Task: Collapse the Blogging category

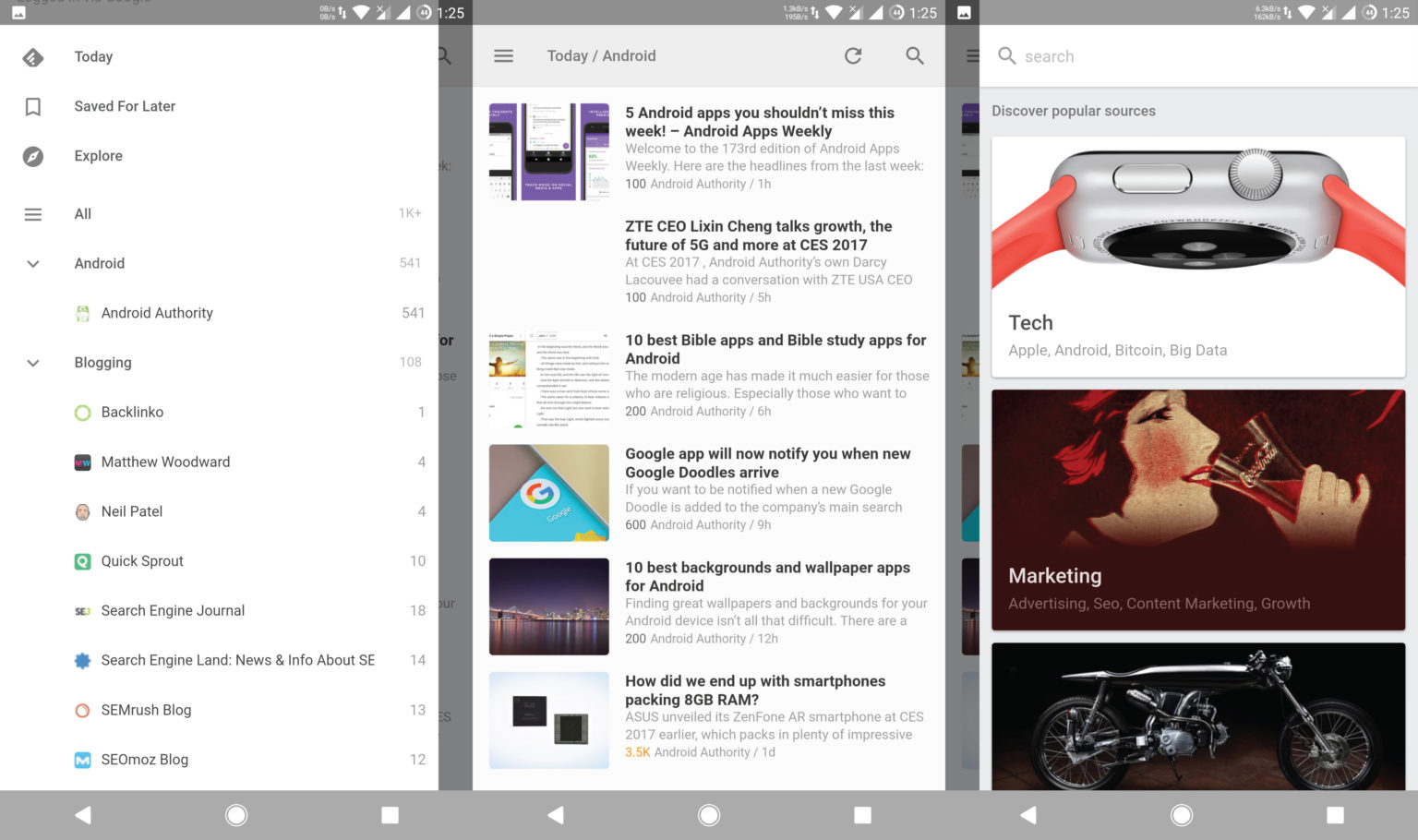Action: click(33, 363)
